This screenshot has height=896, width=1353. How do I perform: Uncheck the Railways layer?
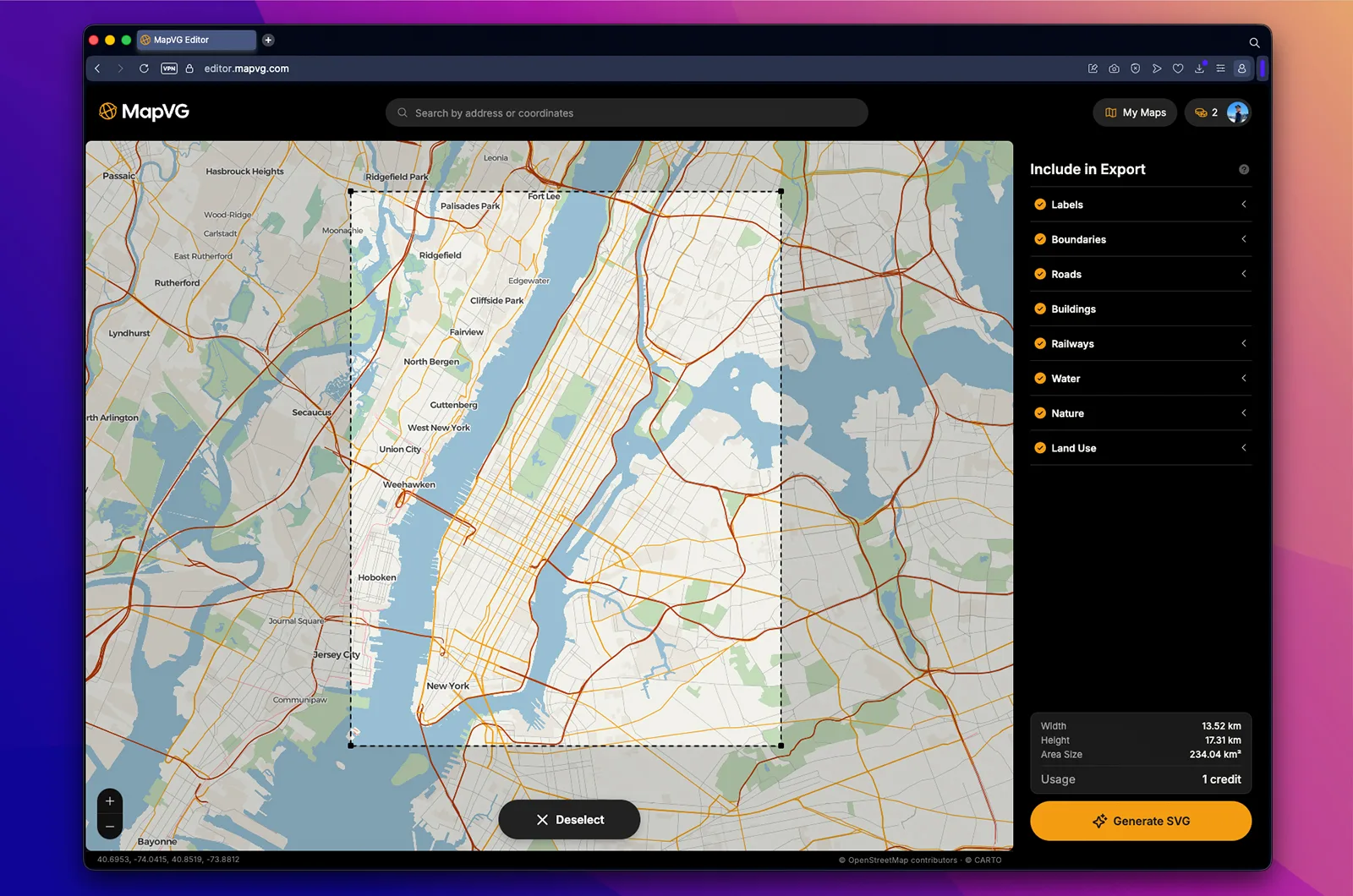(1040, 343)
